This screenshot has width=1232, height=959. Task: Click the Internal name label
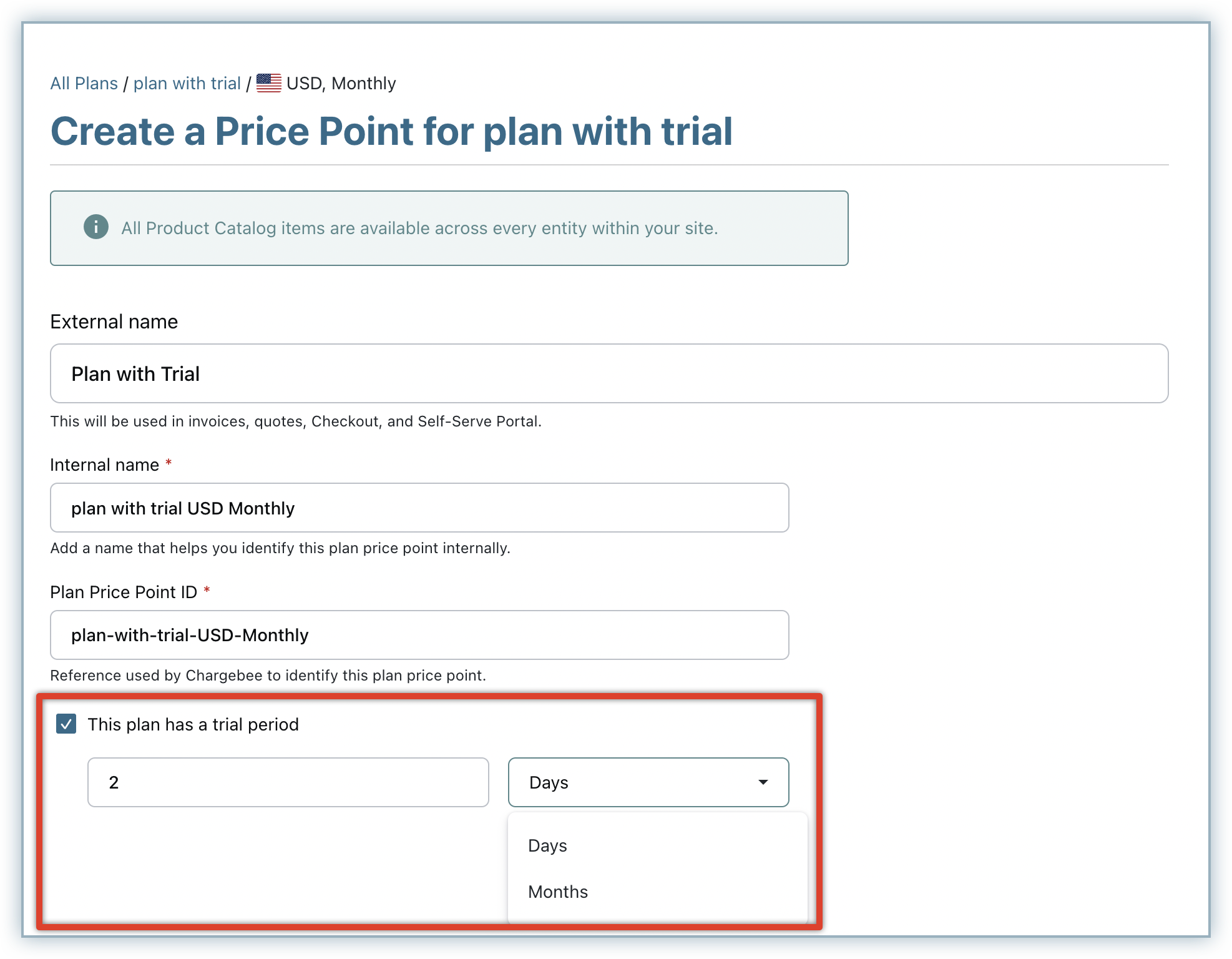(x=105, y=465)
